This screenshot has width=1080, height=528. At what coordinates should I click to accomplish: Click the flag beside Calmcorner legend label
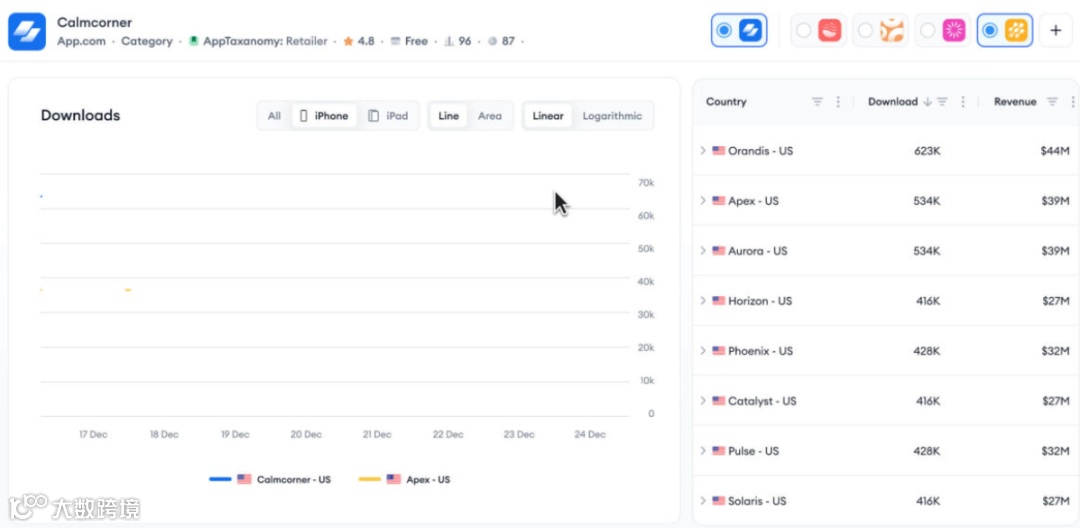(244, 479)
